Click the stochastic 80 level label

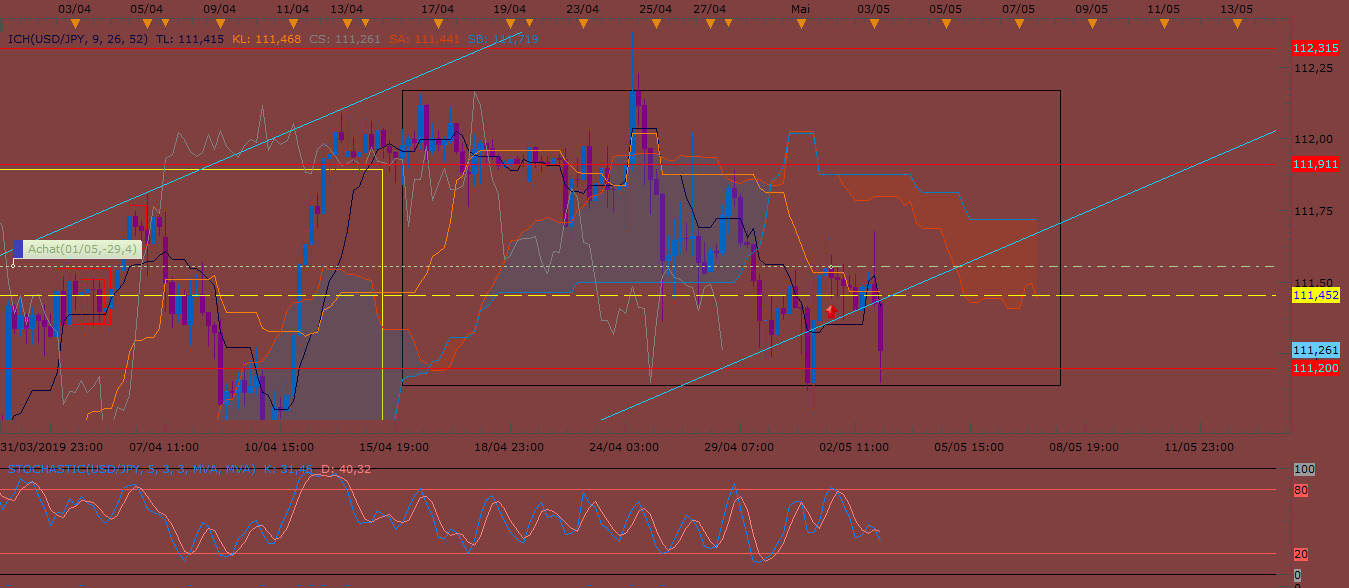[1300, 490]
